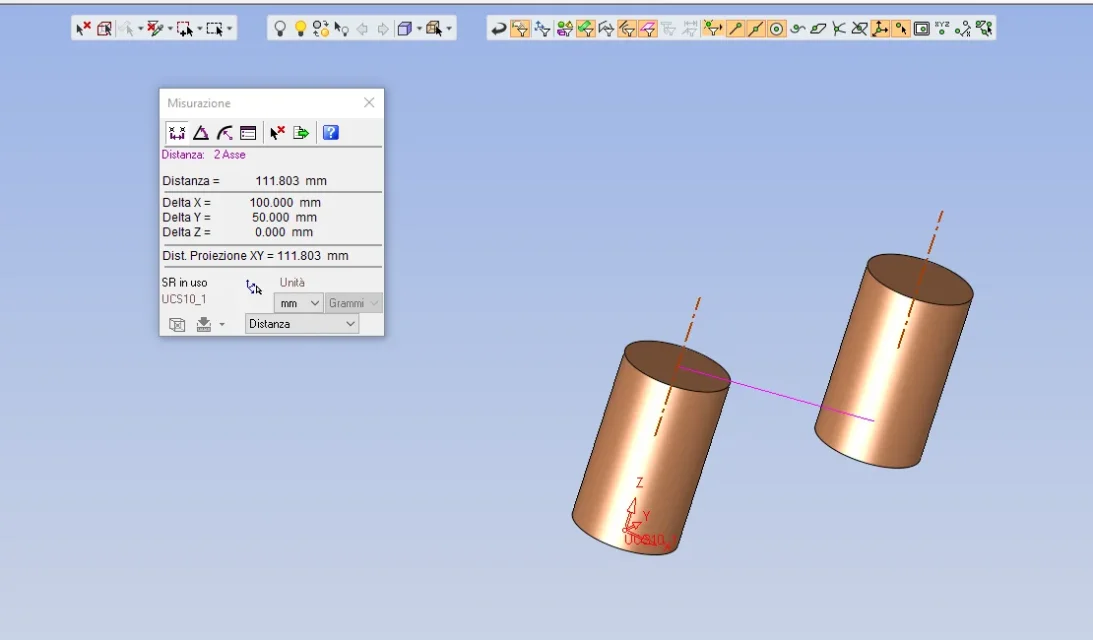Toggle the circle center snap icon
1093x640 pixels.
point(776,29)
